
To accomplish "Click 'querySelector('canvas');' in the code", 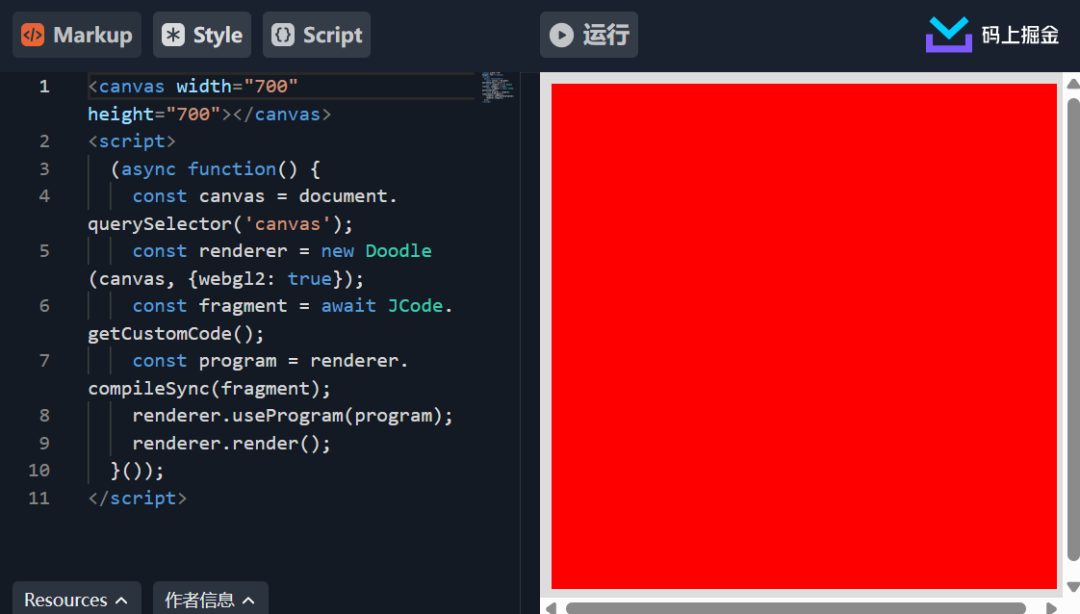I will point(220,224).
